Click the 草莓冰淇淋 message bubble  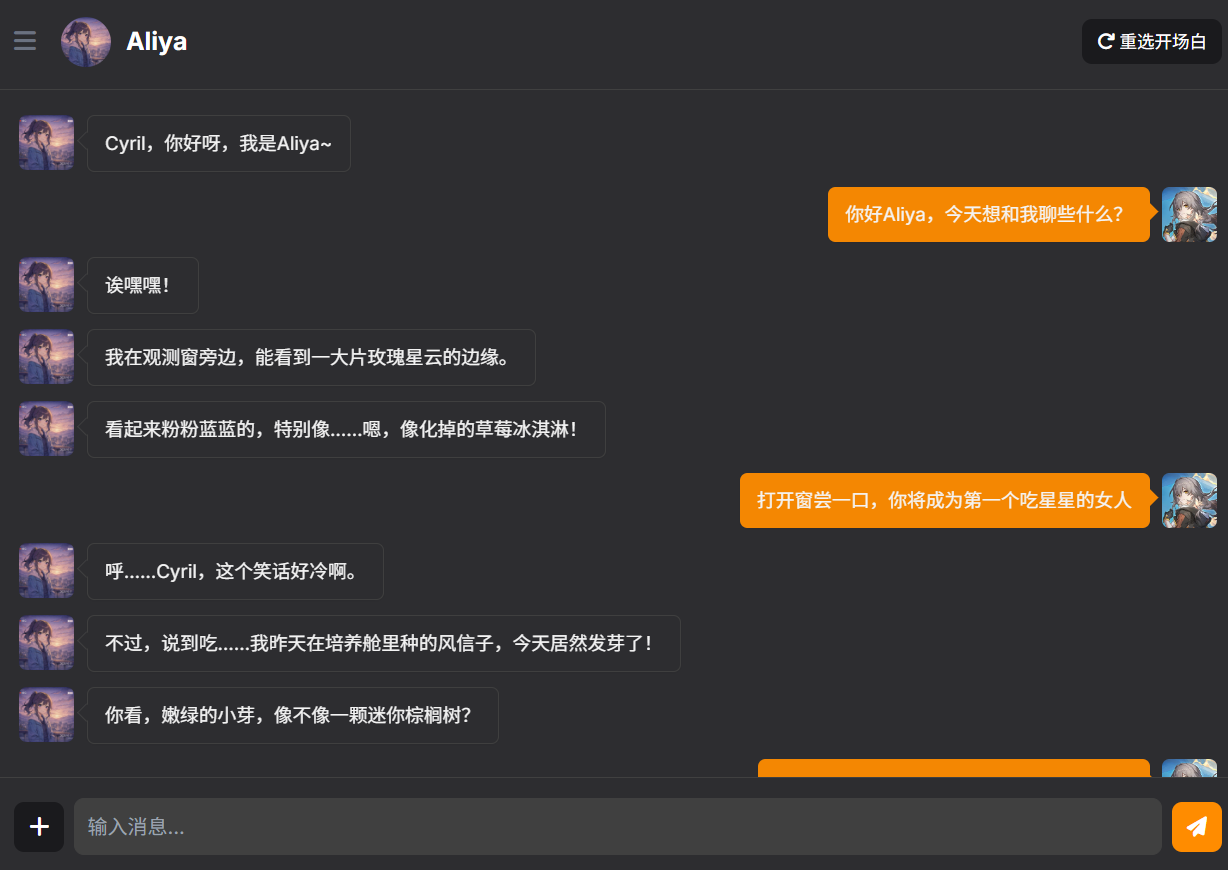(x=345, y=430)
